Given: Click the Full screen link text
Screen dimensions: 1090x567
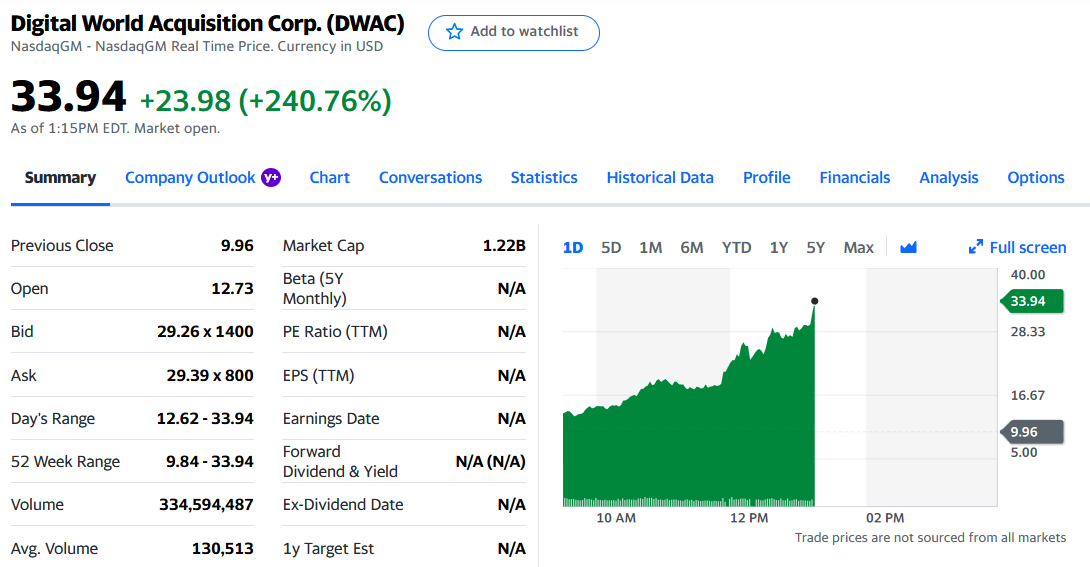Looking at the screenshot, I should coord(1027,247).
